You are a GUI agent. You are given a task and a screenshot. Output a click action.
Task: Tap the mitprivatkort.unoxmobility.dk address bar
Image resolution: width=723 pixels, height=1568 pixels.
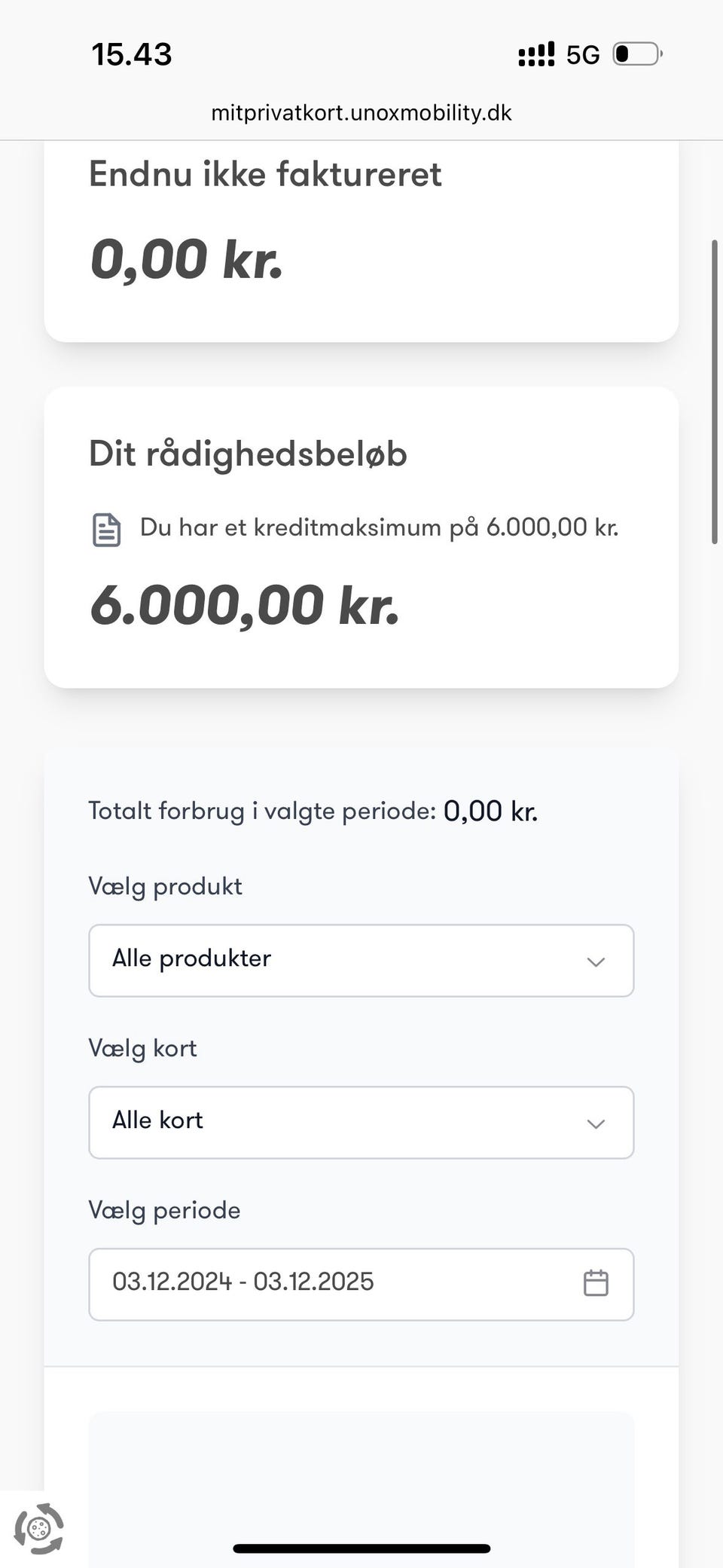tap(361, 113)
